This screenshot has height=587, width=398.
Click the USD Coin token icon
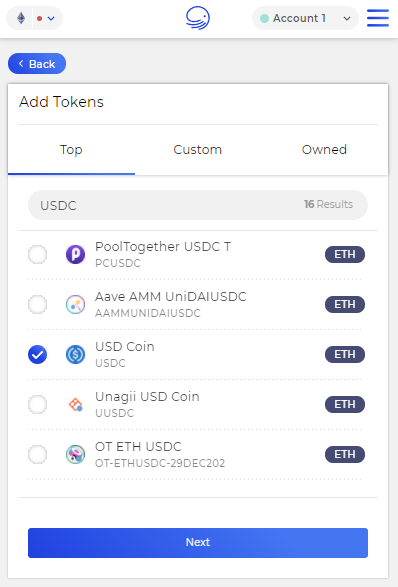75,355
